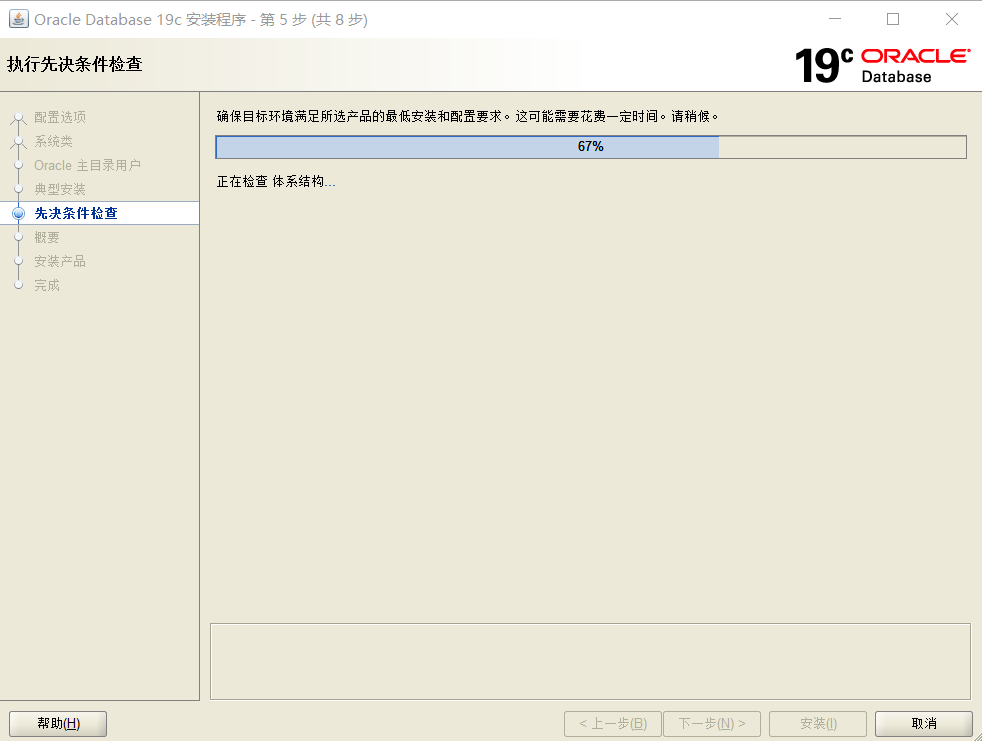Select the 完成 step in sidebar
The height and width of the screenshot is (741, 982).
point(47,285)
